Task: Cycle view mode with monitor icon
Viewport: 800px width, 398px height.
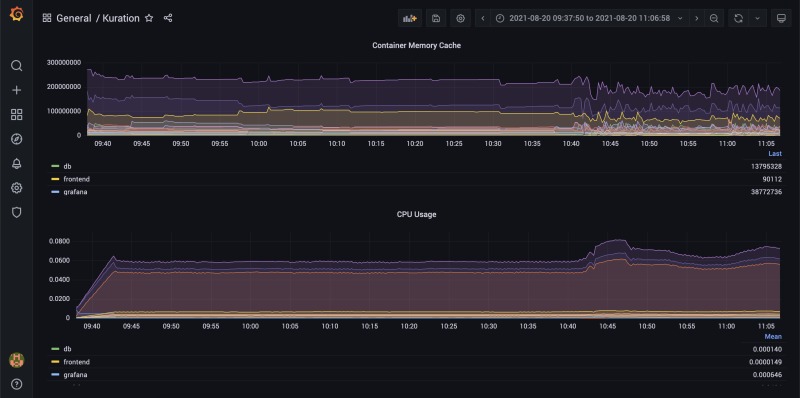Action: pos(781,18)
